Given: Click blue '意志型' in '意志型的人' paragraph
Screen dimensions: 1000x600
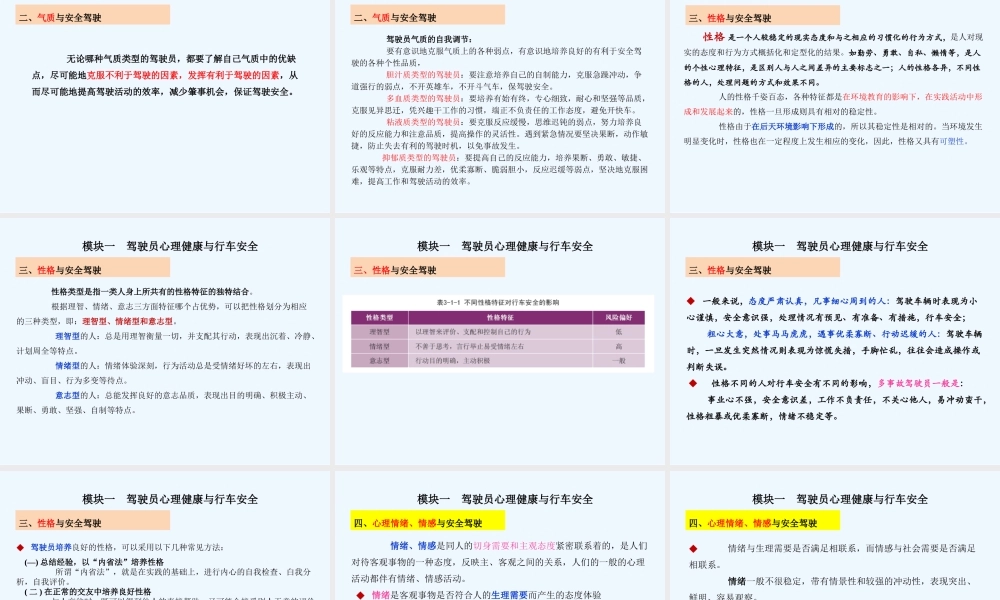Looking at the screenshot, I should [x=68, y=395].
